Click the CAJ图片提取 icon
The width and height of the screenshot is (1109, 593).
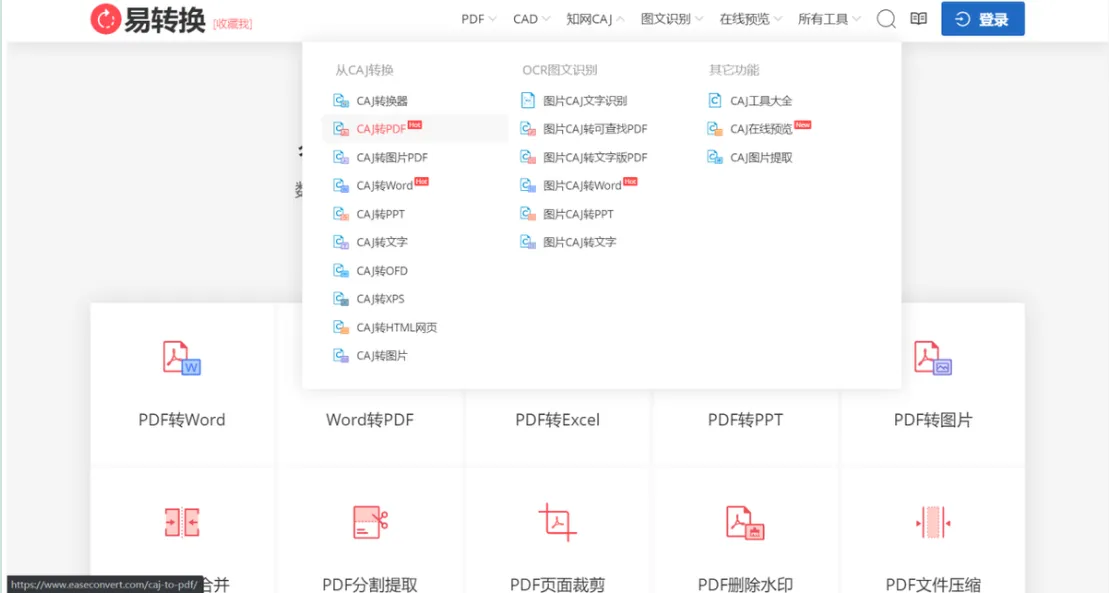(715, 157)
